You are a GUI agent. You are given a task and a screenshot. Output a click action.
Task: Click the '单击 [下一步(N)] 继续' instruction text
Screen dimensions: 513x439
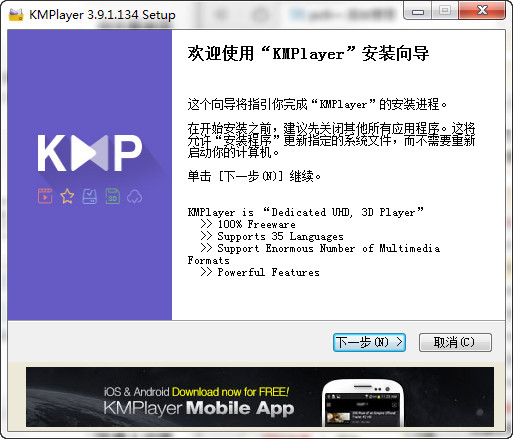254,176
